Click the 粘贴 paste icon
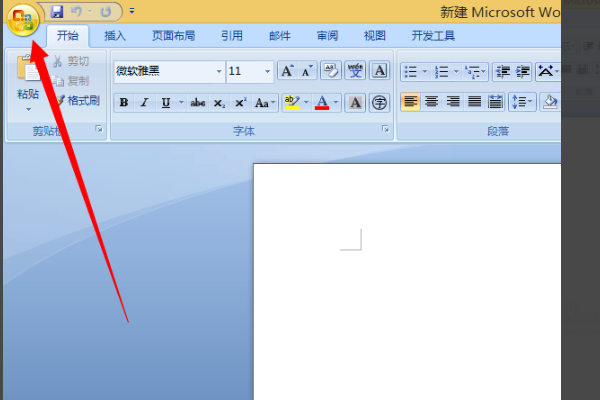This screenshot has width=600, height=400. 28,68
